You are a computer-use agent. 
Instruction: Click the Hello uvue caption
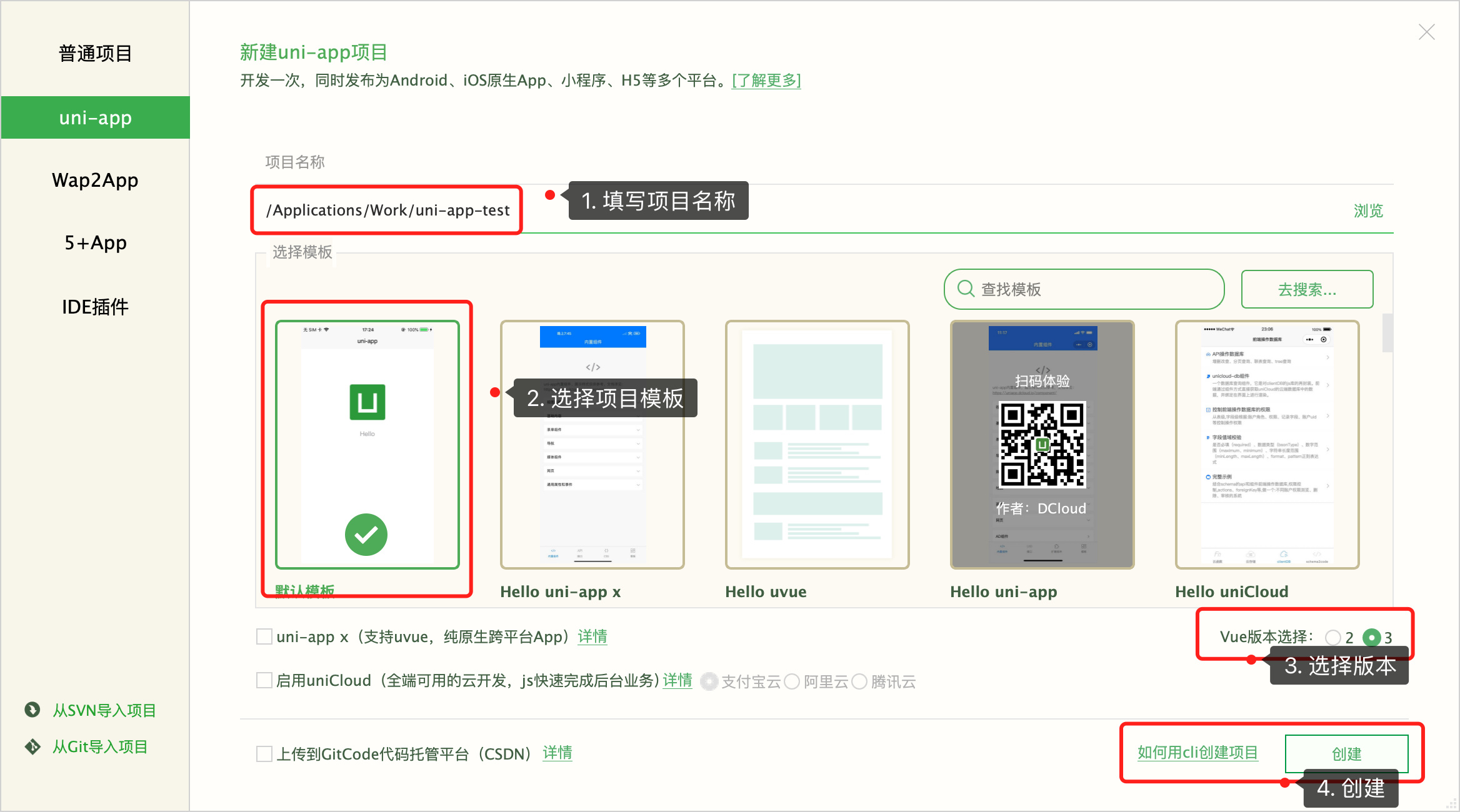click(766, 592)
